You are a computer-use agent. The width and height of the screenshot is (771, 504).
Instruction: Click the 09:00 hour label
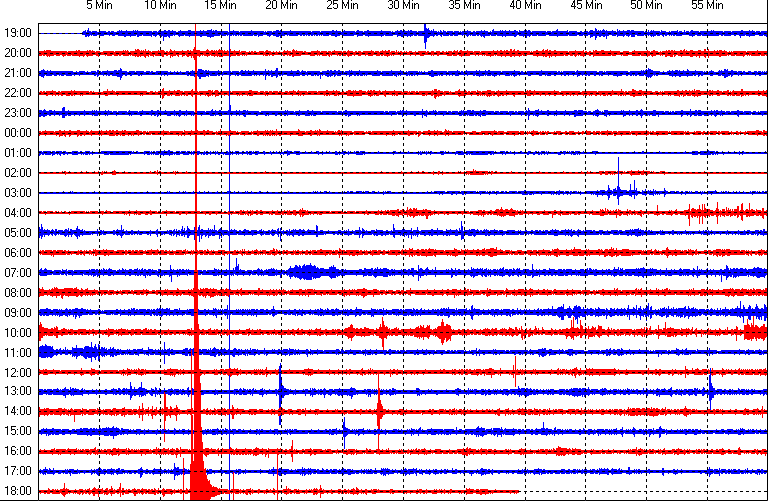click(x=18, y=313)
